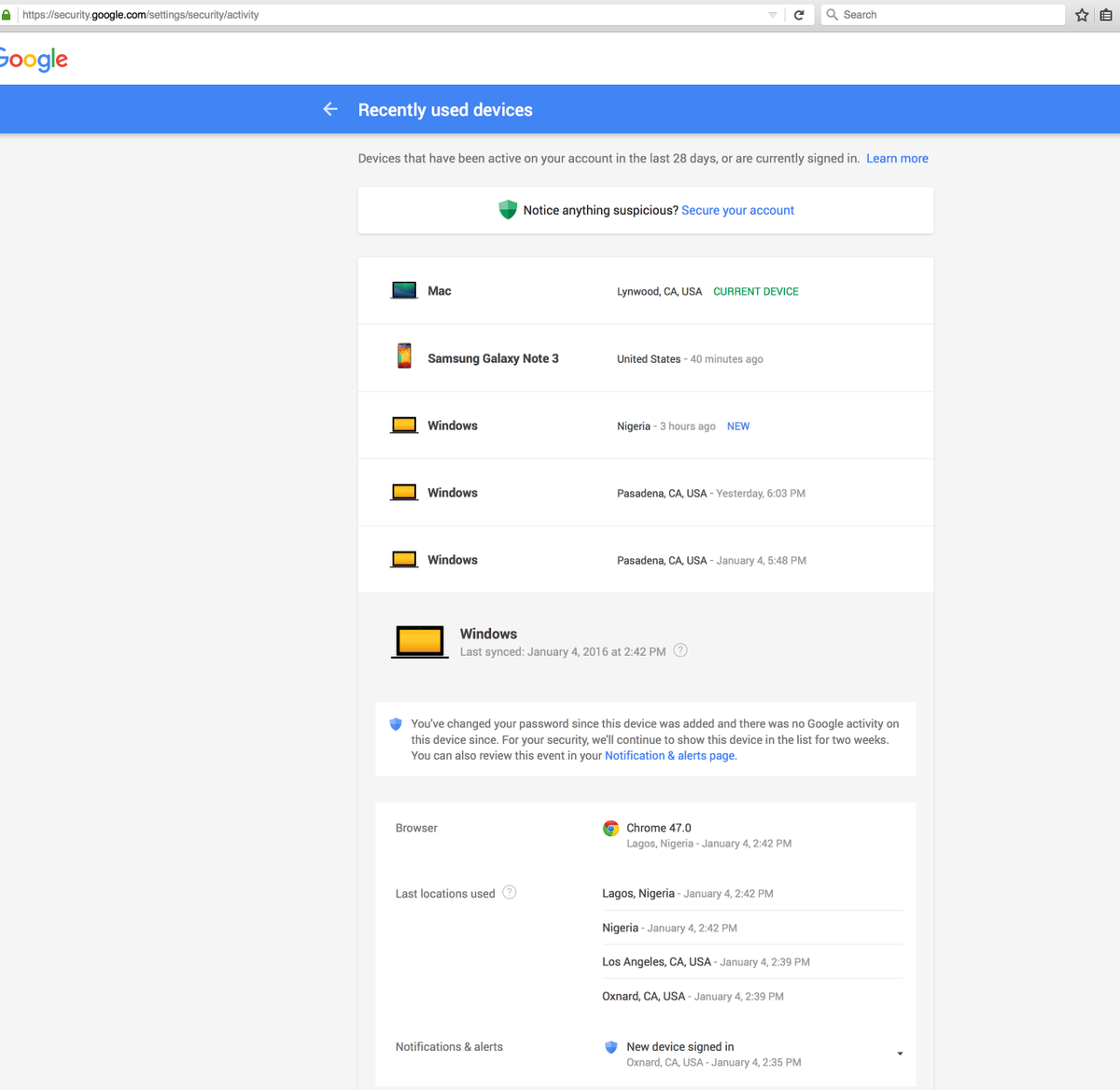This screenshot has height=1090, width=1120.
Task: Expand the New device signed in alert arrow
Action: (900, 1054)
